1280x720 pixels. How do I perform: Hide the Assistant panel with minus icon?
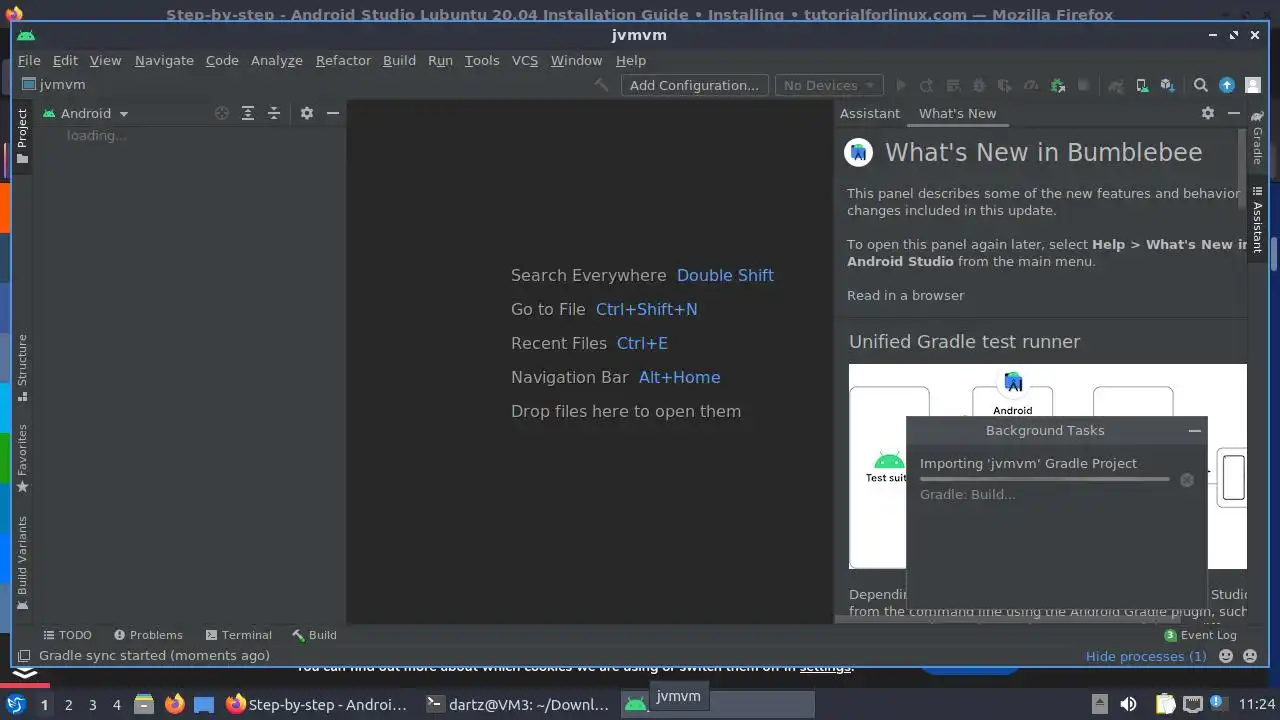[x=1234, y=113]
